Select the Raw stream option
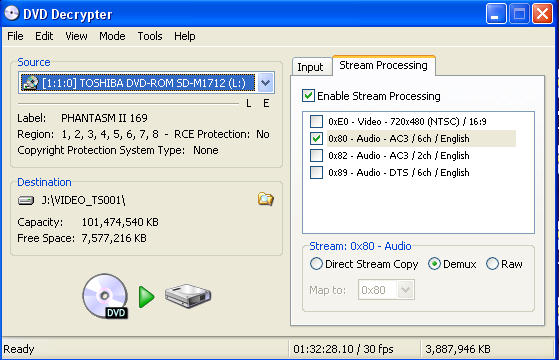 [x=492, y=264]
